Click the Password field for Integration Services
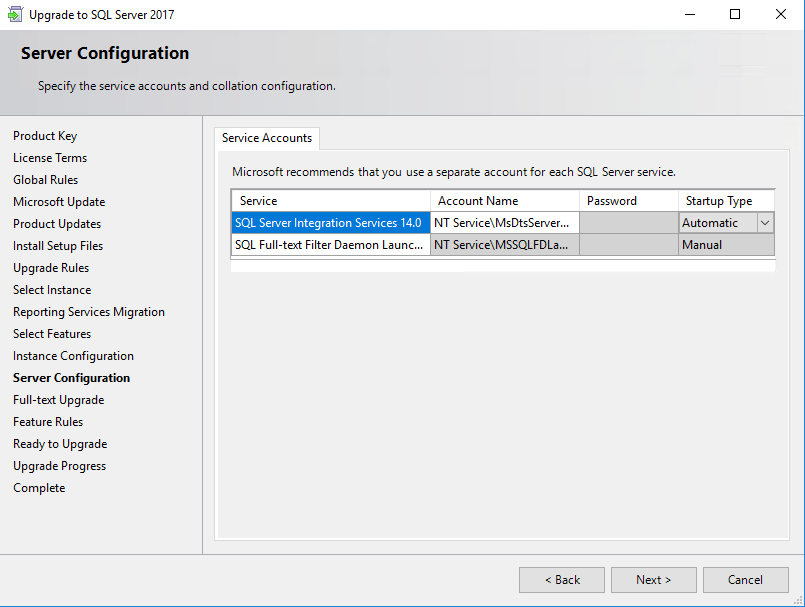The image size is (805, 607). (629, 223)
